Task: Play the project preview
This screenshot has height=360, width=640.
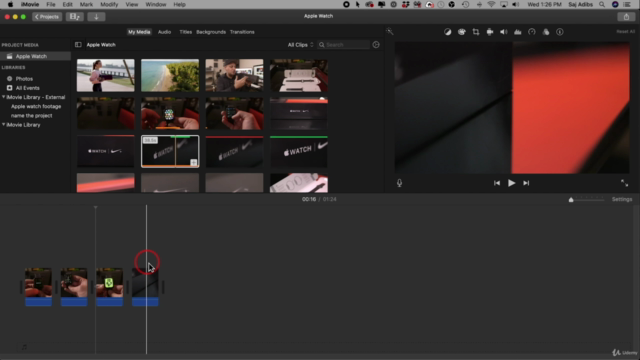Action: point(511,183)
